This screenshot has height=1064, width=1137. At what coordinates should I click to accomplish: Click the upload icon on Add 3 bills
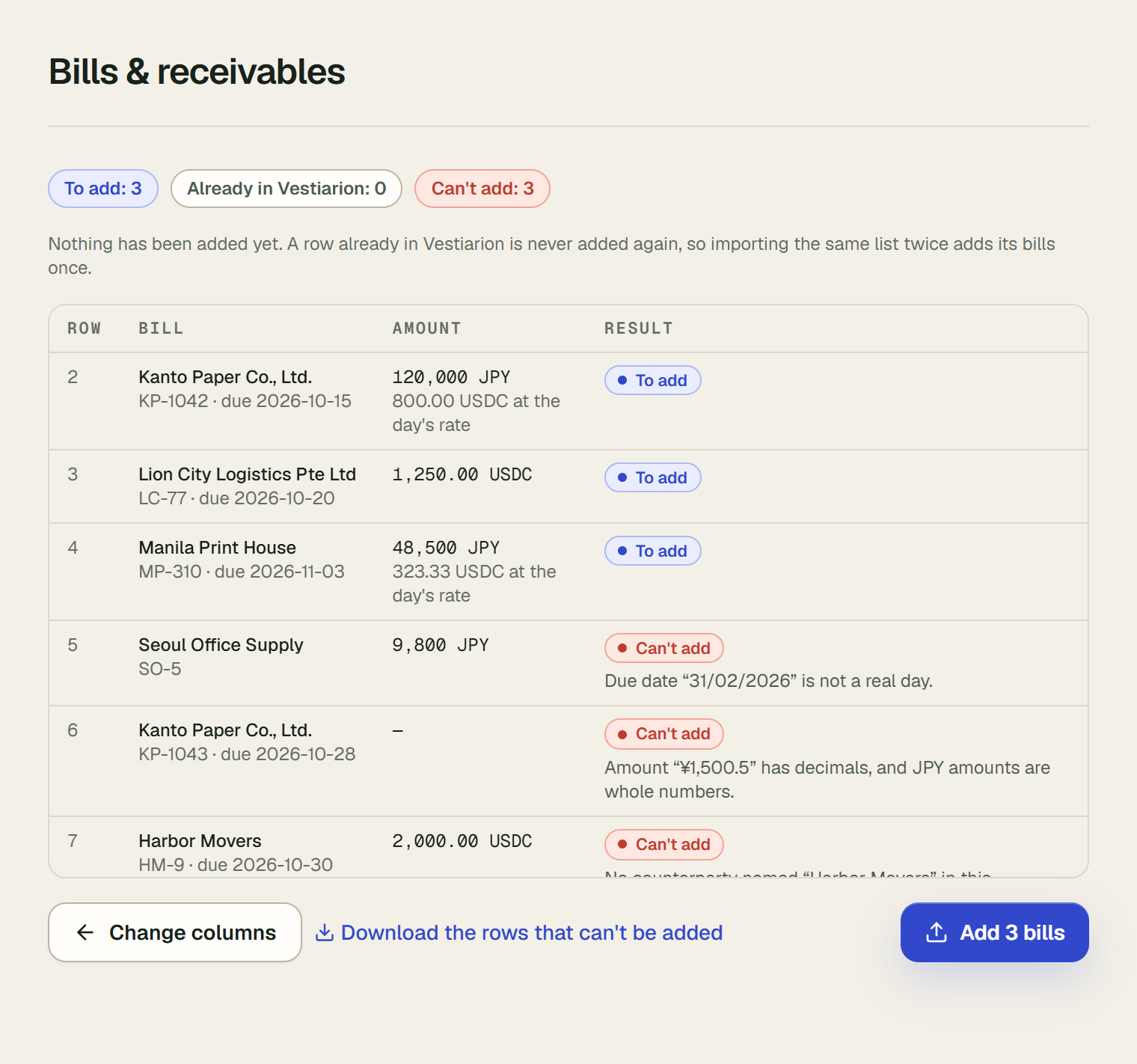pos(937,932)
